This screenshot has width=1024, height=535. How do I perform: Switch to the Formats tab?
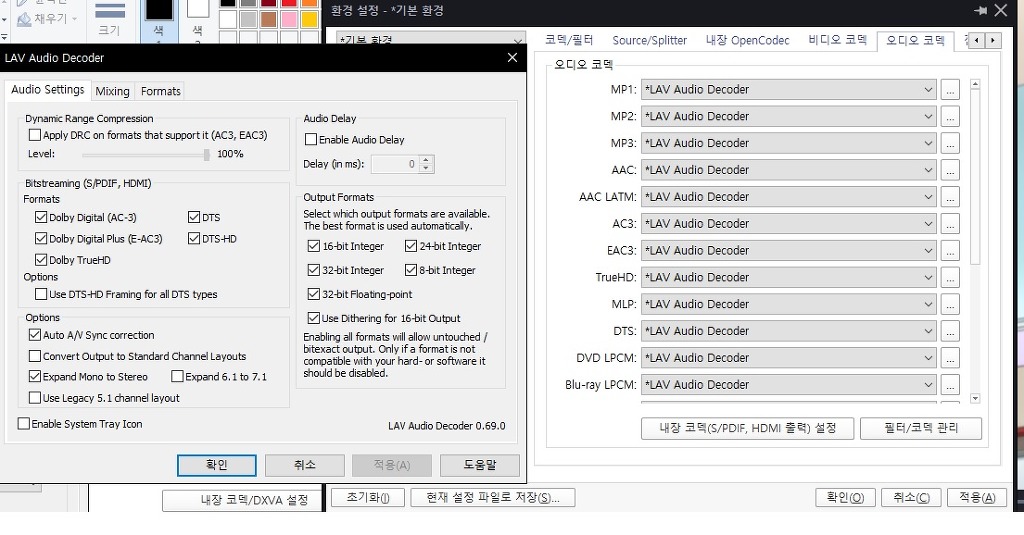pyautogui.click(x=160, y=91)
